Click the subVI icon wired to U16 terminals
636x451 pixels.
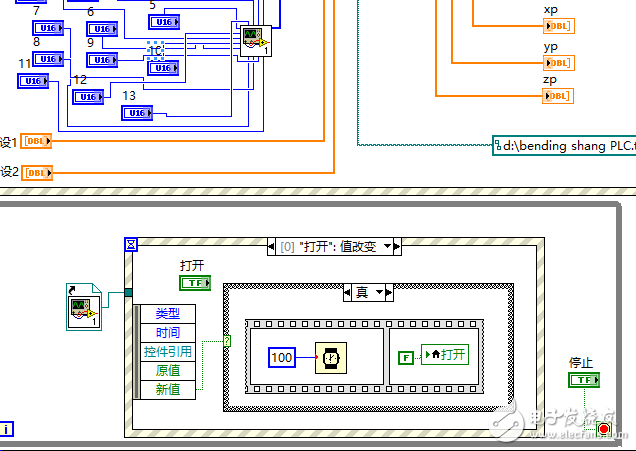(256, 41)
